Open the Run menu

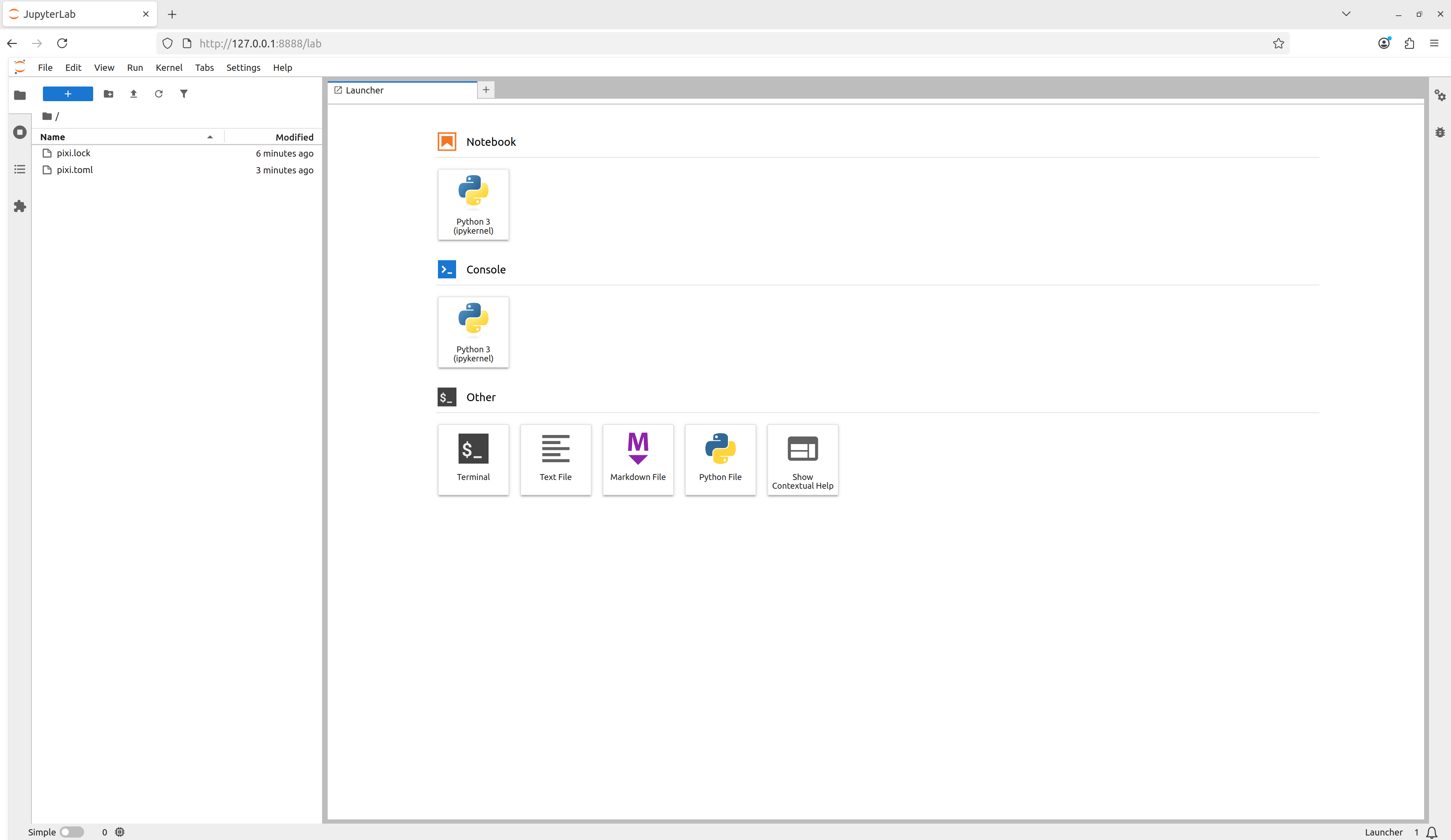click(135, 67)
